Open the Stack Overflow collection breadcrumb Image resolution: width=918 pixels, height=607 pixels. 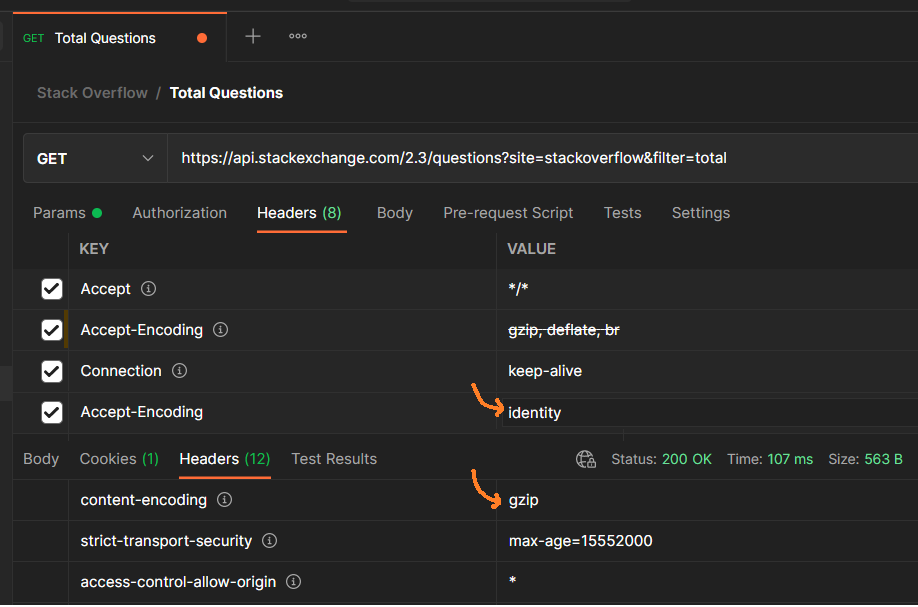point(92,92)
